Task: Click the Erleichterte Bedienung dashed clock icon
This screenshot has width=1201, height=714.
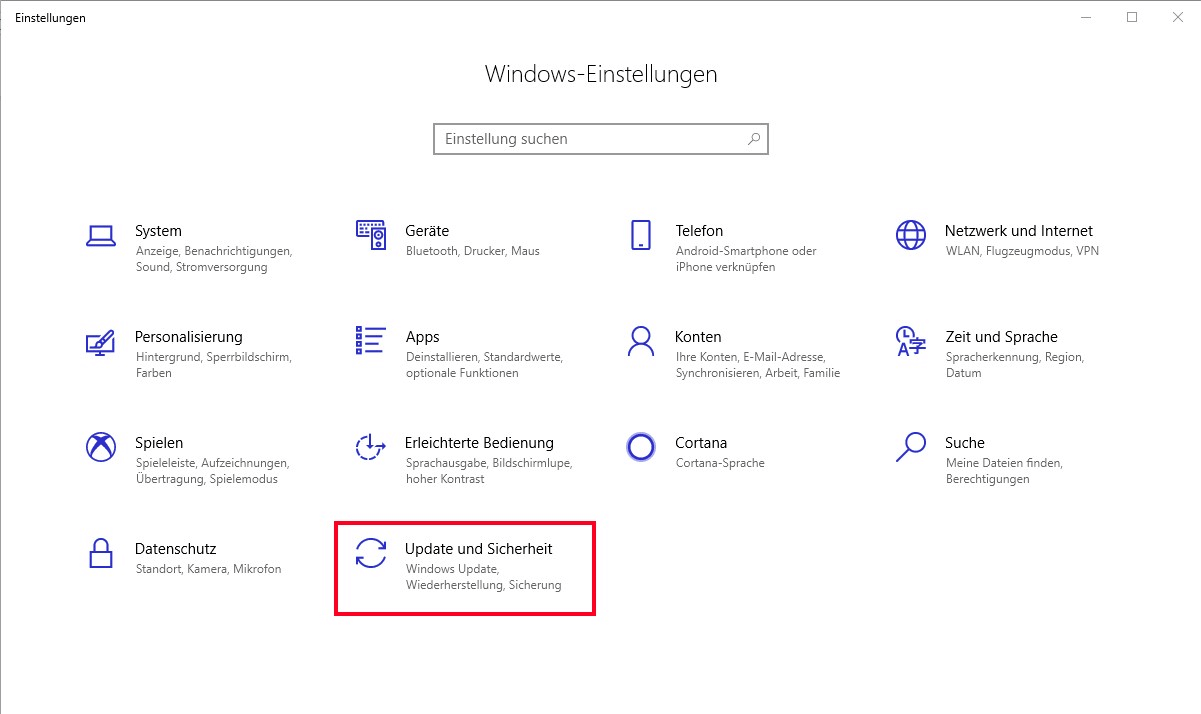Action: point(371,447)
